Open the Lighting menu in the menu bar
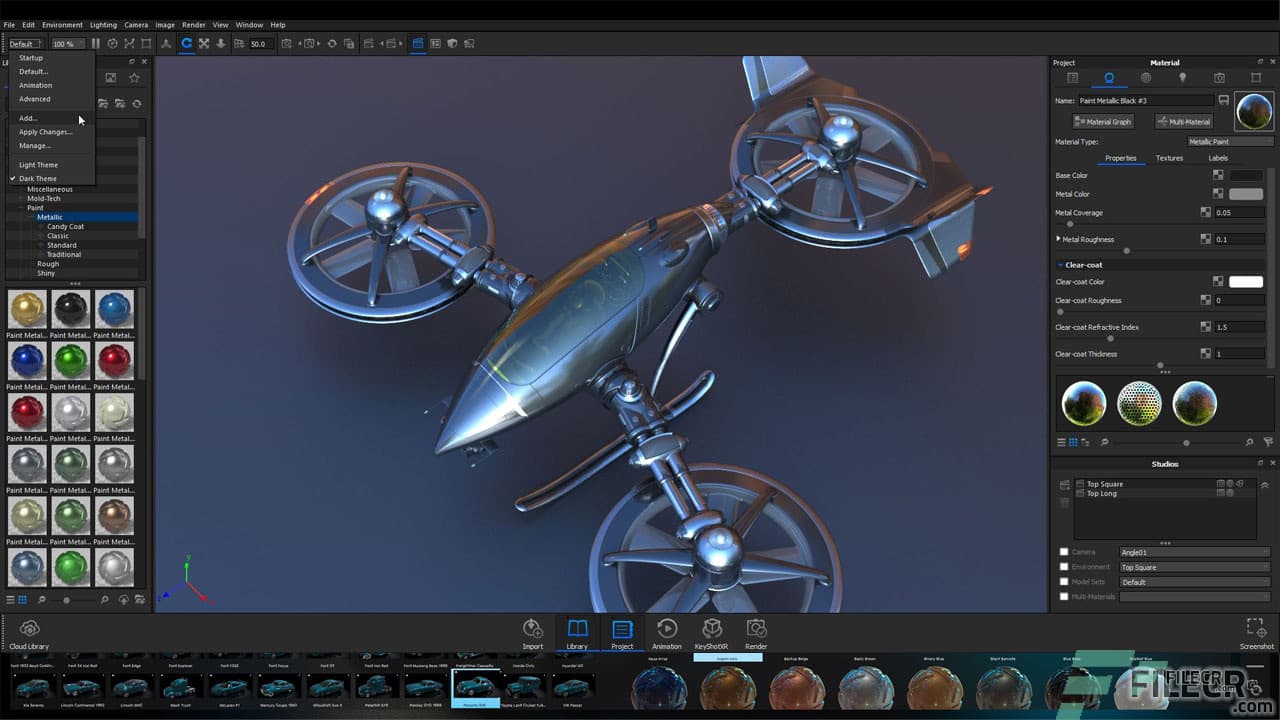The image size is (1280, 720). pos(103,24)
